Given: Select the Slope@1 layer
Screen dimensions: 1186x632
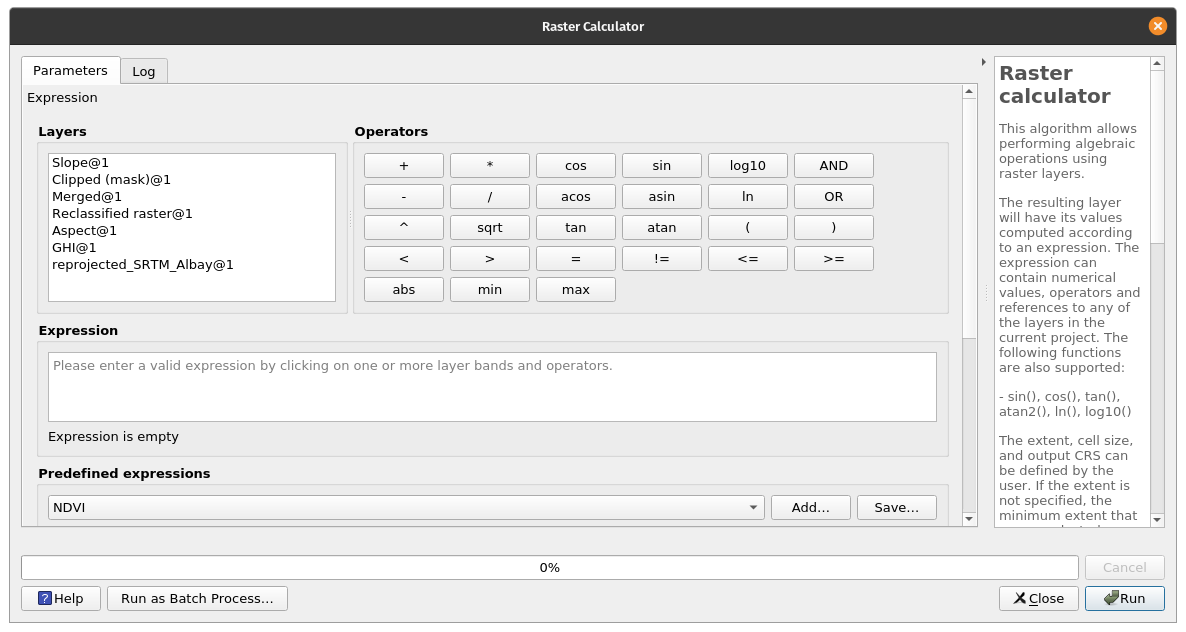Looking at the screenshot, I should coord(80,162).
